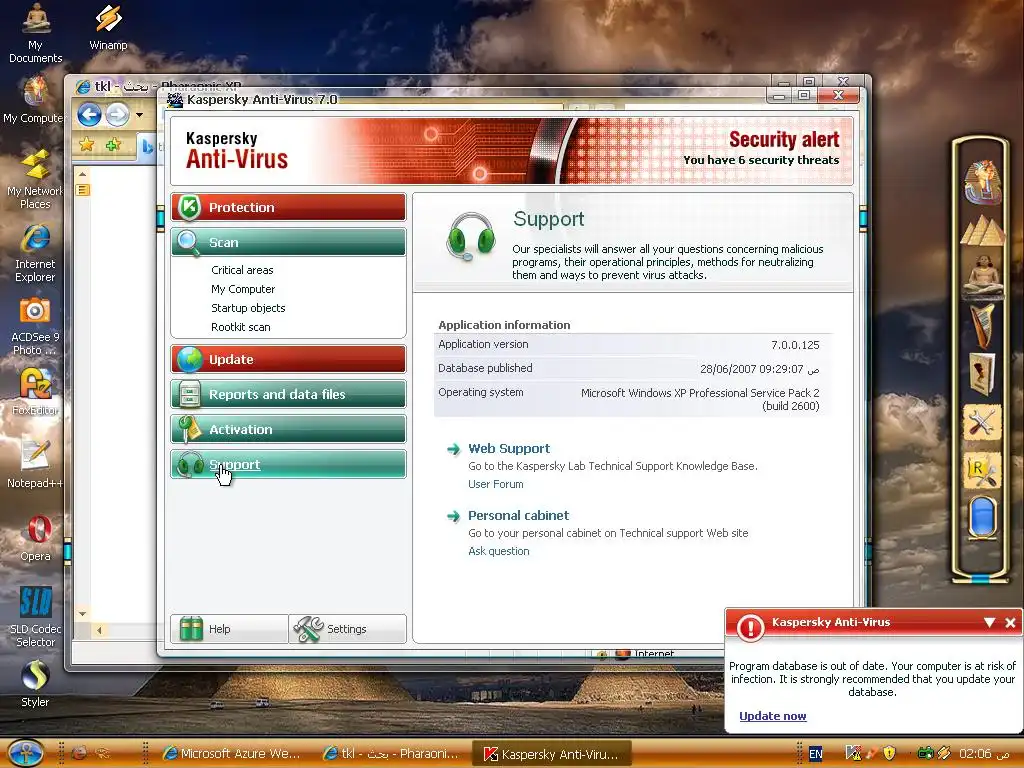Open the Activation section
Viewport: 1024px width, 768px height.
pos(288,429)
